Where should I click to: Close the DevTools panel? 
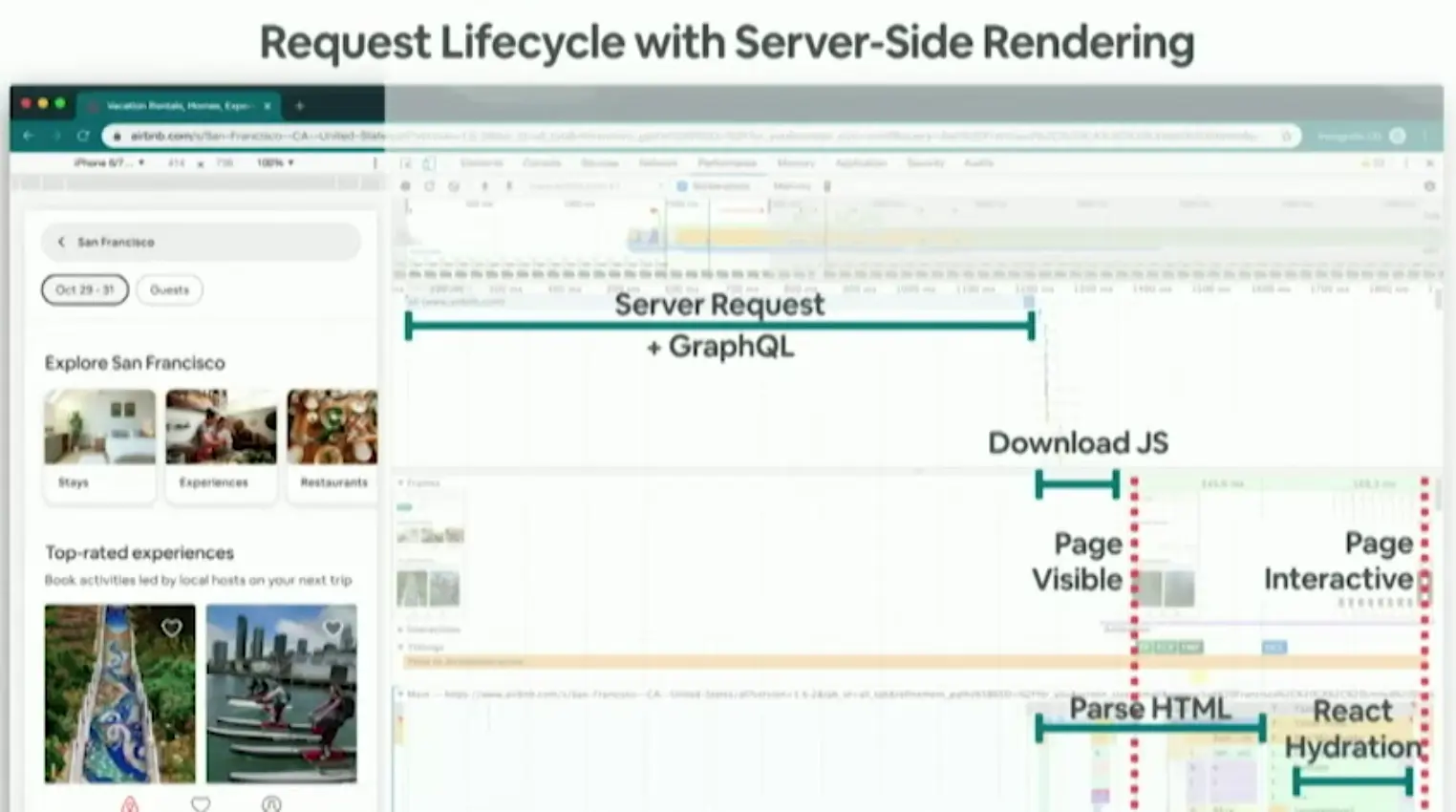click(1430, 163)
